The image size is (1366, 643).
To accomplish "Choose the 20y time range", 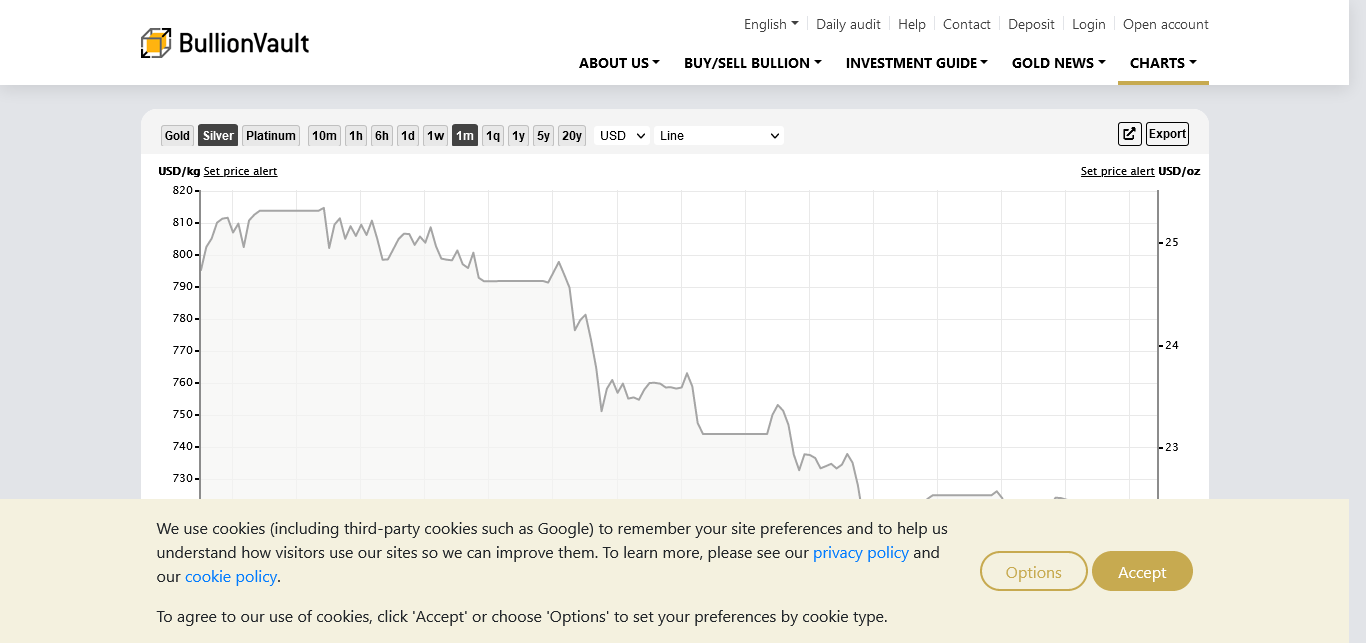I will point(571,136).
